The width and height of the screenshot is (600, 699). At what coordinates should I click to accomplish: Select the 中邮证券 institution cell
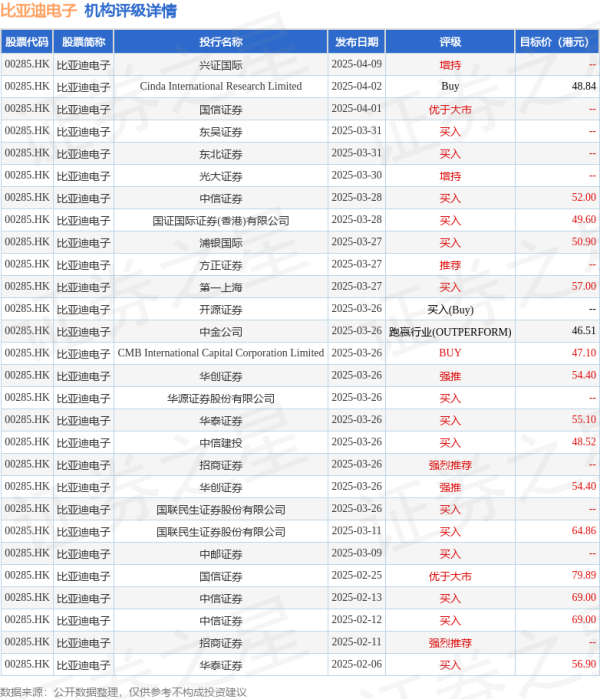pos(221,554)
